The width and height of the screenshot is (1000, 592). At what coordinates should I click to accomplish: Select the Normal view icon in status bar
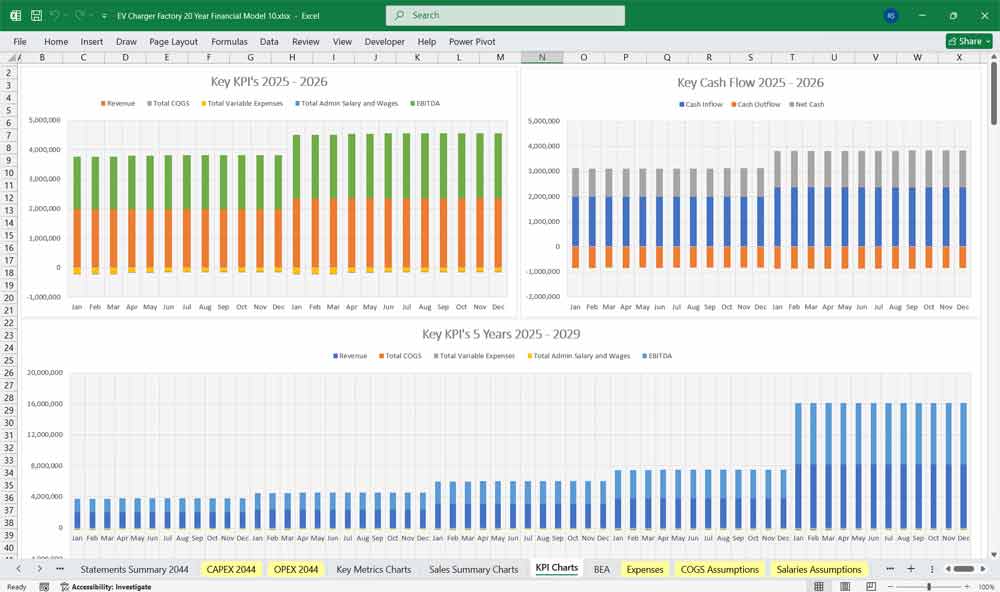pos(820,586)
